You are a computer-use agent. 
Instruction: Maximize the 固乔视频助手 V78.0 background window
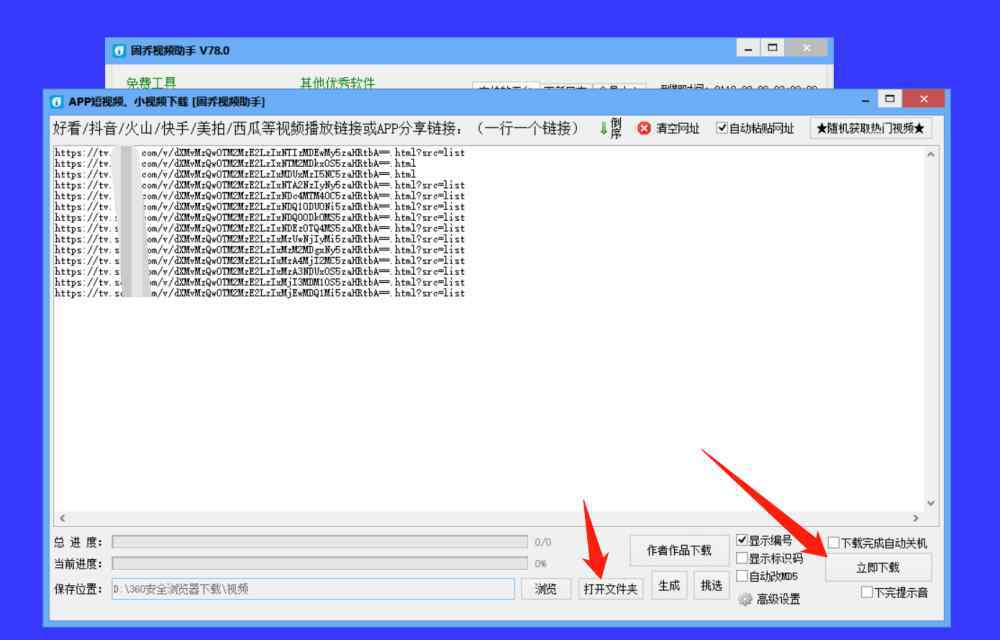773,48
